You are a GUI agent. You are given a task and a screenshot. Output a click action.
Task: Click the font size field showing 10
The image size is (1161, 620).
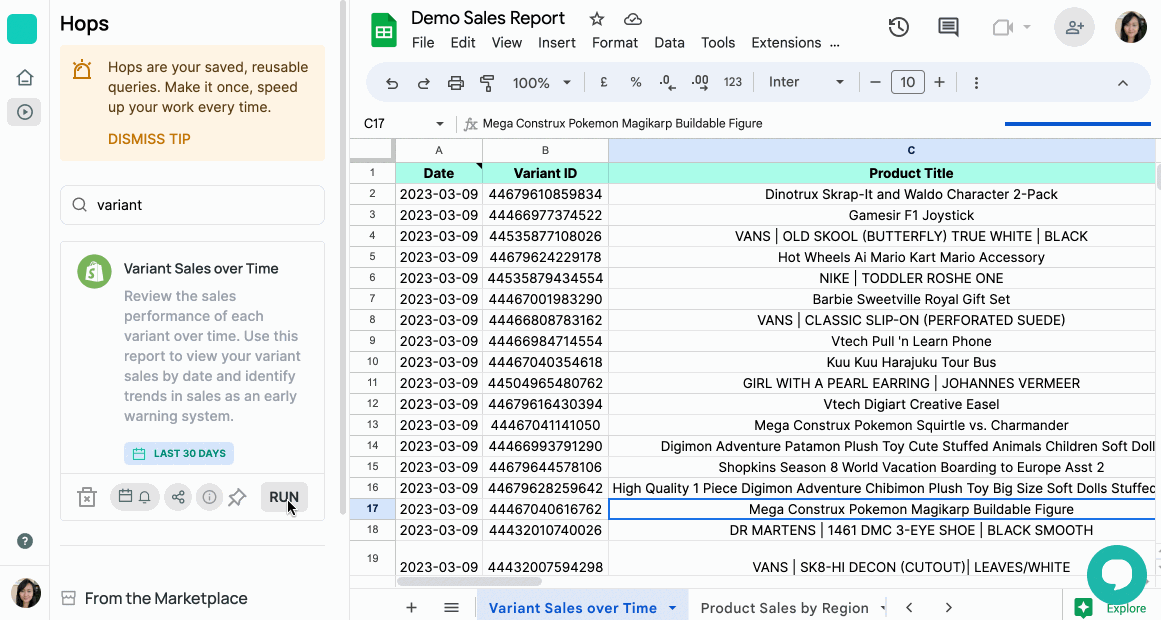[908, 82]
